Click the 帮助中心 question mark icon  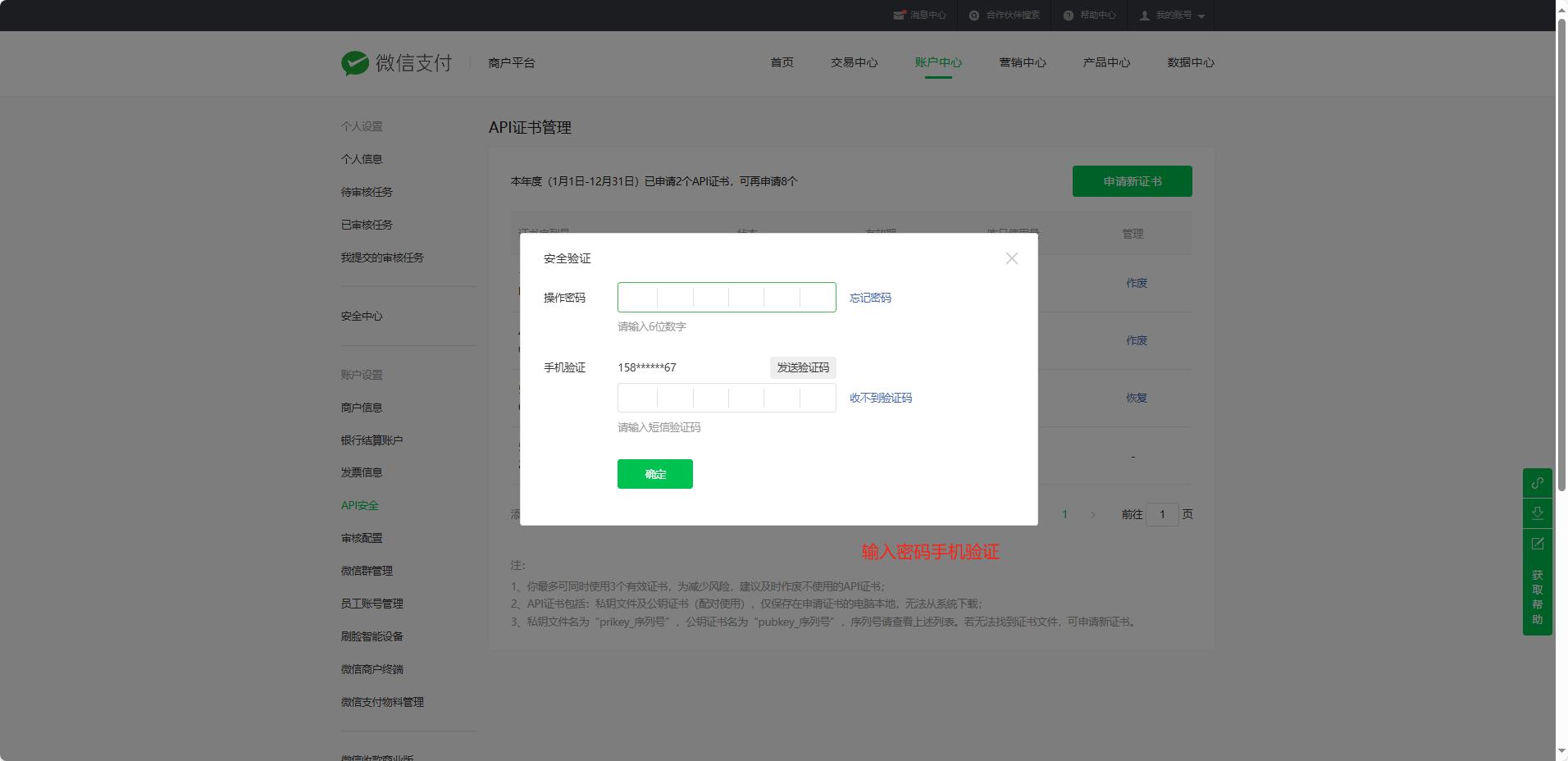pyautogui.click(x=1069, y=16)
